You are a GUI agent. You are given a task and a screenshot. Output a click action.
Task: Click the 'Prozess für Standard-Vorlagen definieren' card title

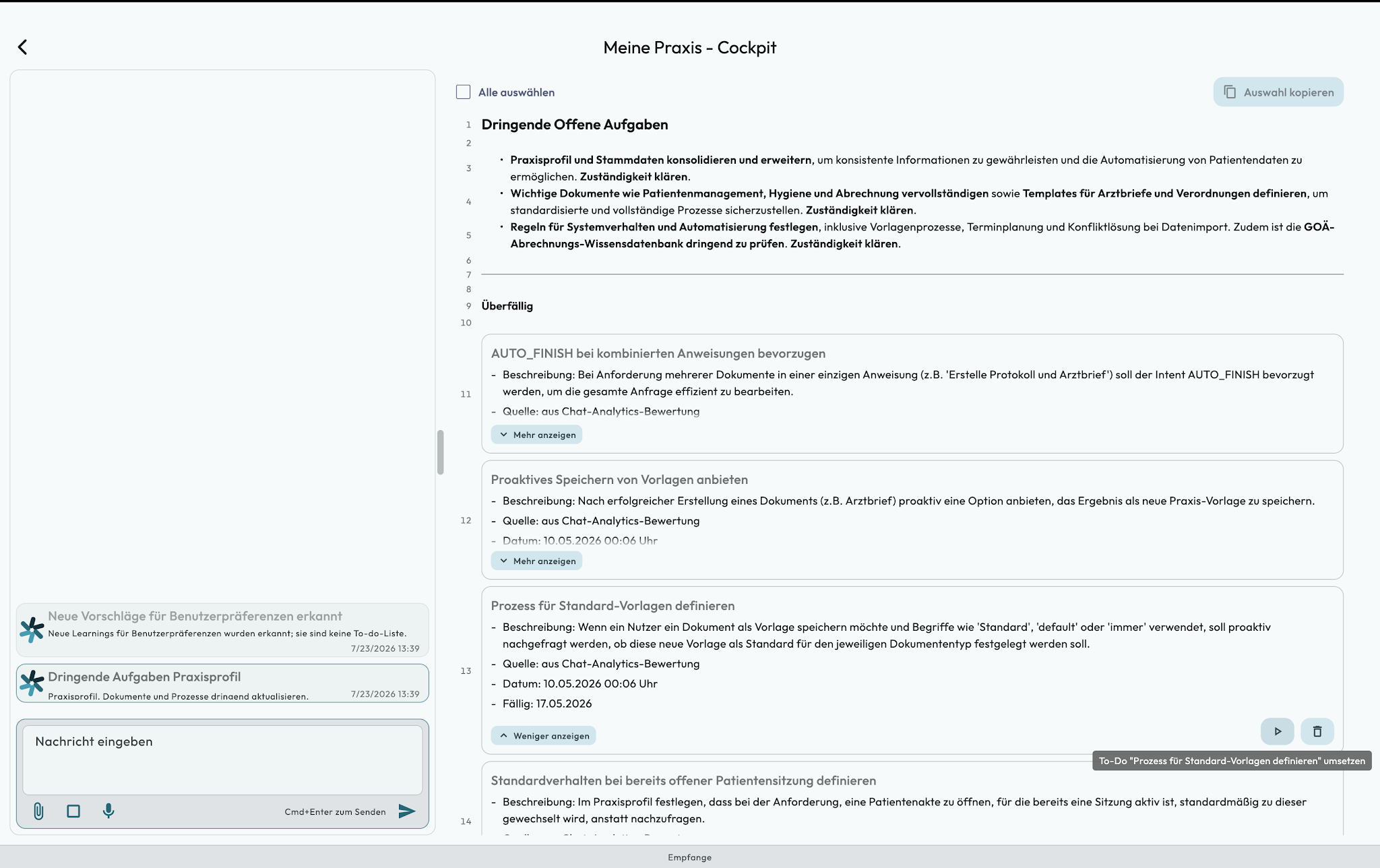point(613,605)
